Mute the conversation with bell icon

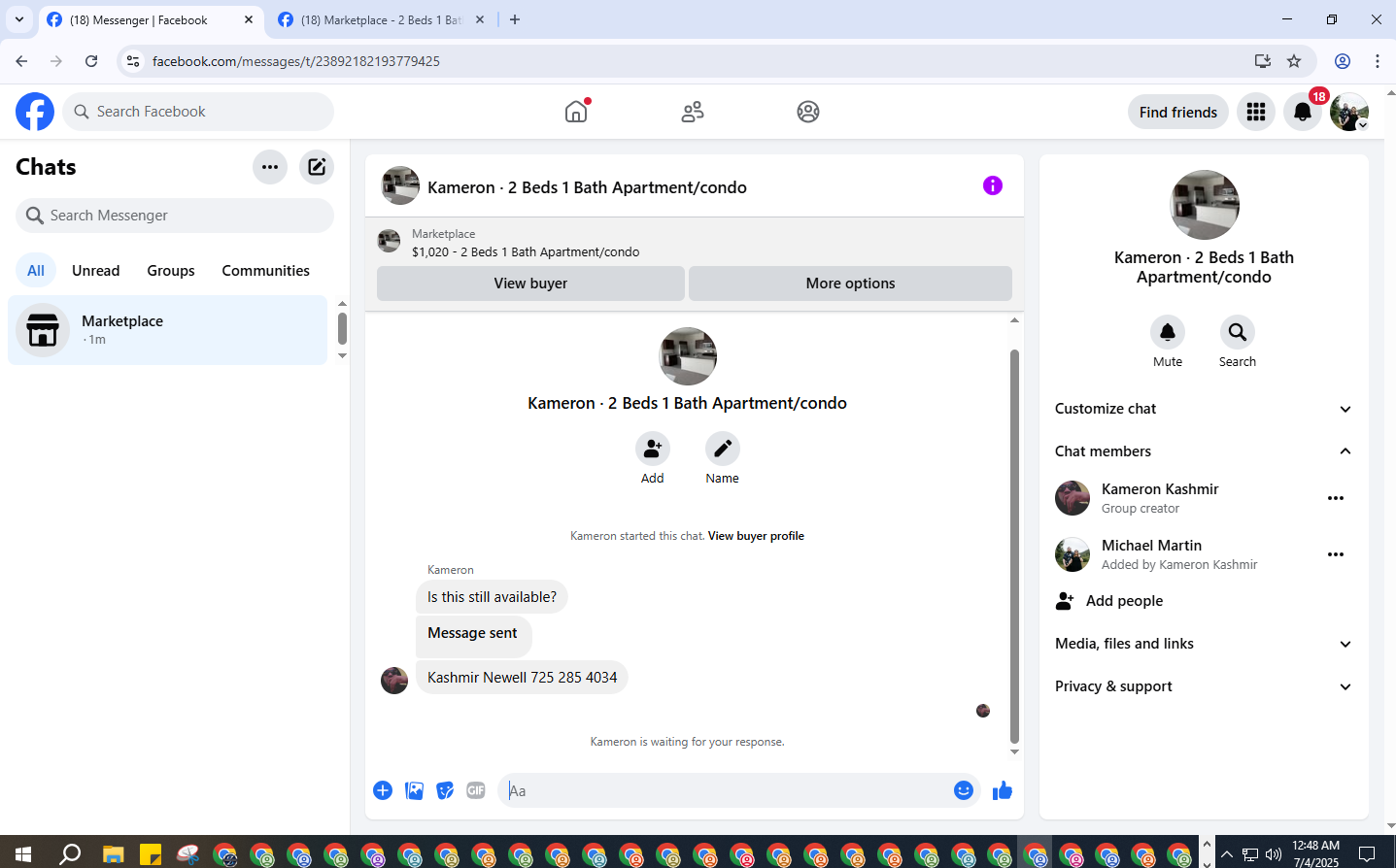[x=1168, y=332]
